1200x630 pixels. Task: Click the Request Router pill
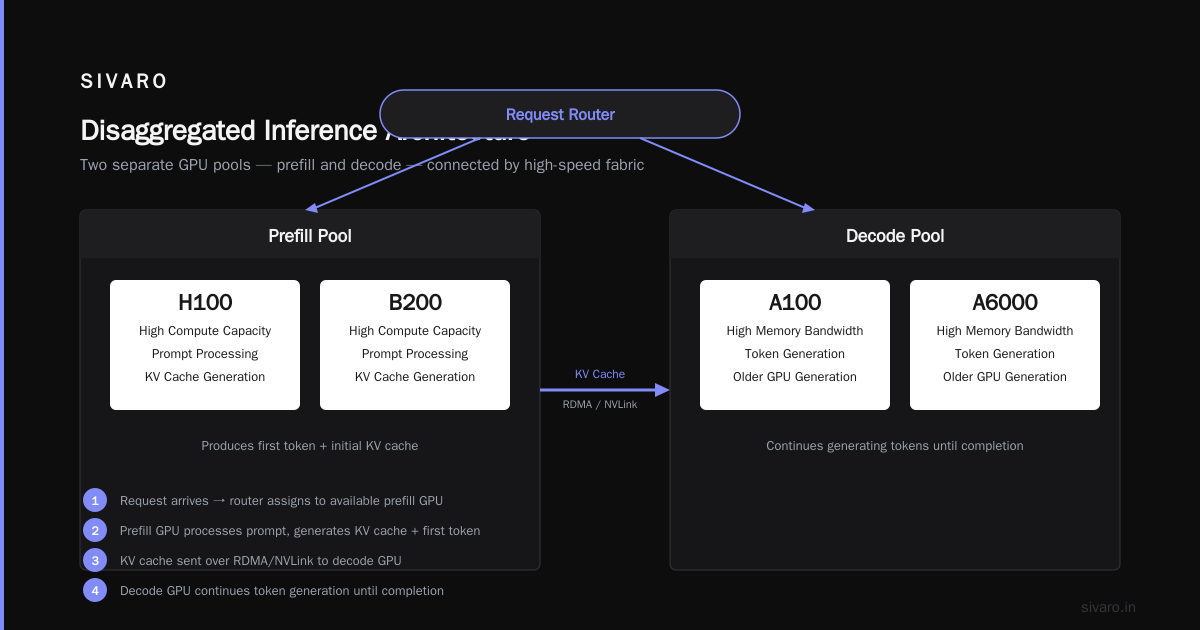pos(560,114)
